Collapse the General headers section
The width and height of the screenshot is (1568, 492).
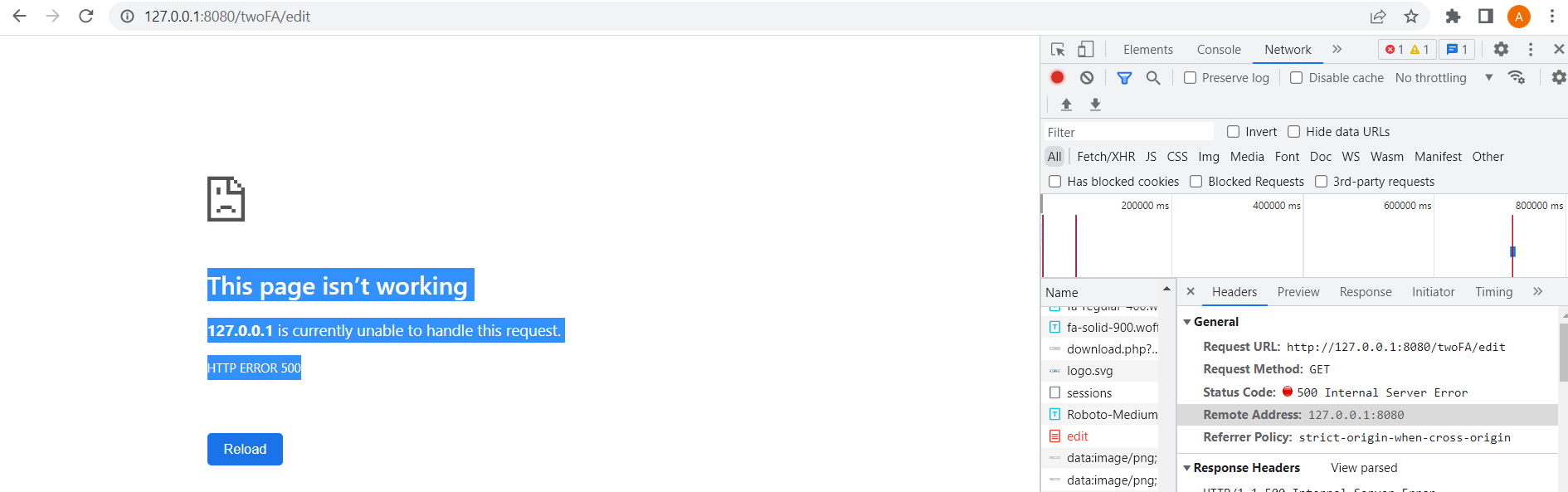point(1187,322)
